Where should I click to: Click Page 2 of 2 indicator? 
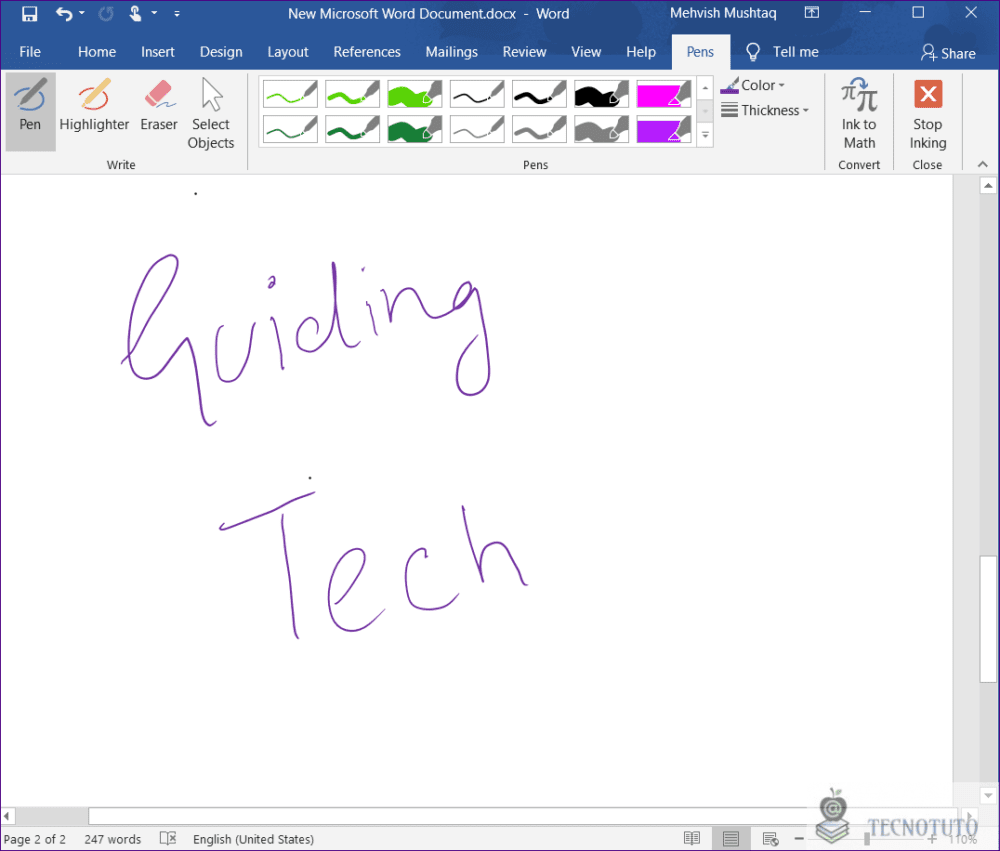click(35, 839)
